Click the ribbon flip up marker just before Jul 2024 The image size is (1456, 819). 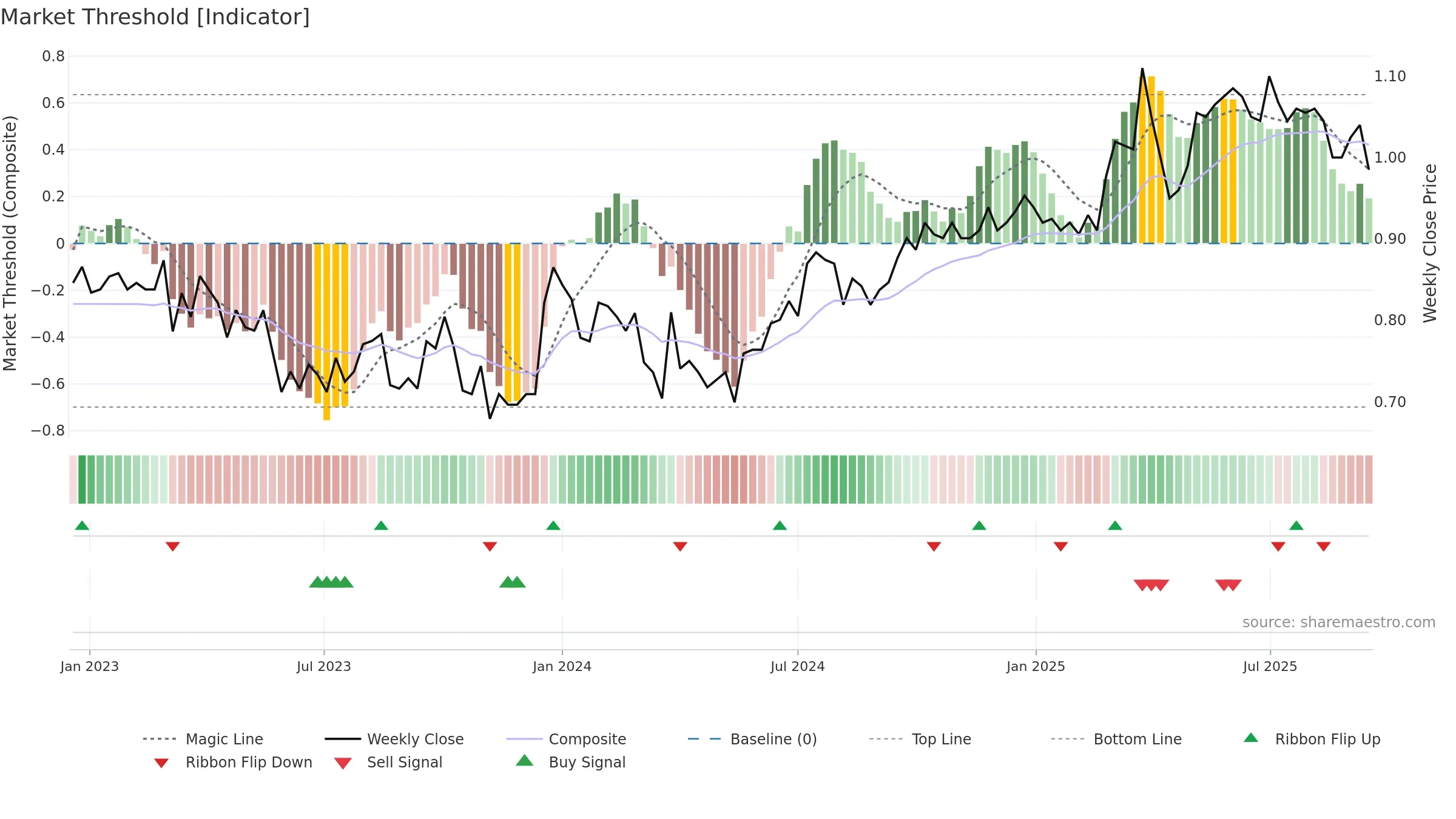pos(780,525)
